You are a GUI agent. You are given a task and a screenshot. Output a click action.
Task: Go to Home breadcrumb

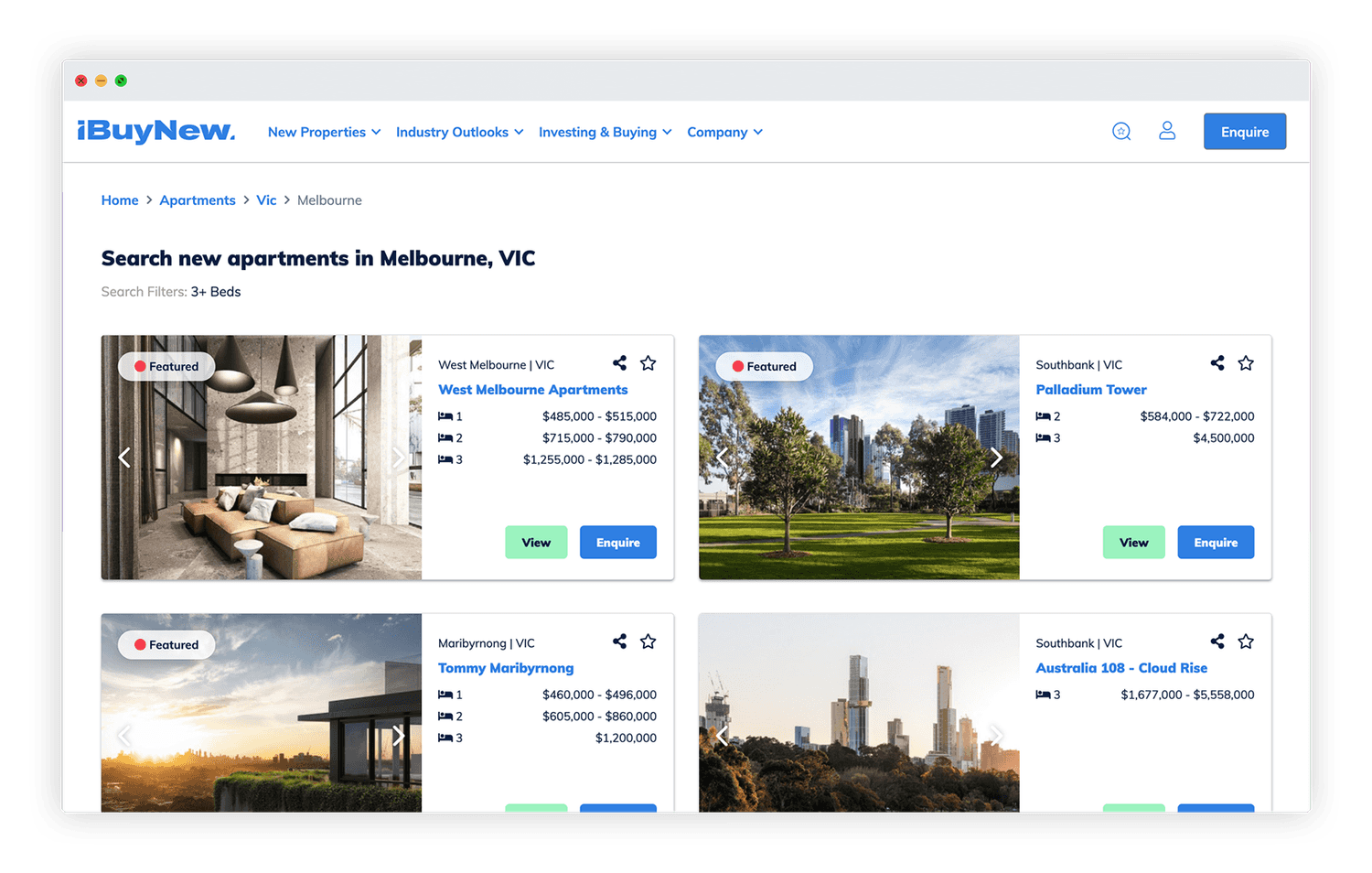tap(120, 200)
